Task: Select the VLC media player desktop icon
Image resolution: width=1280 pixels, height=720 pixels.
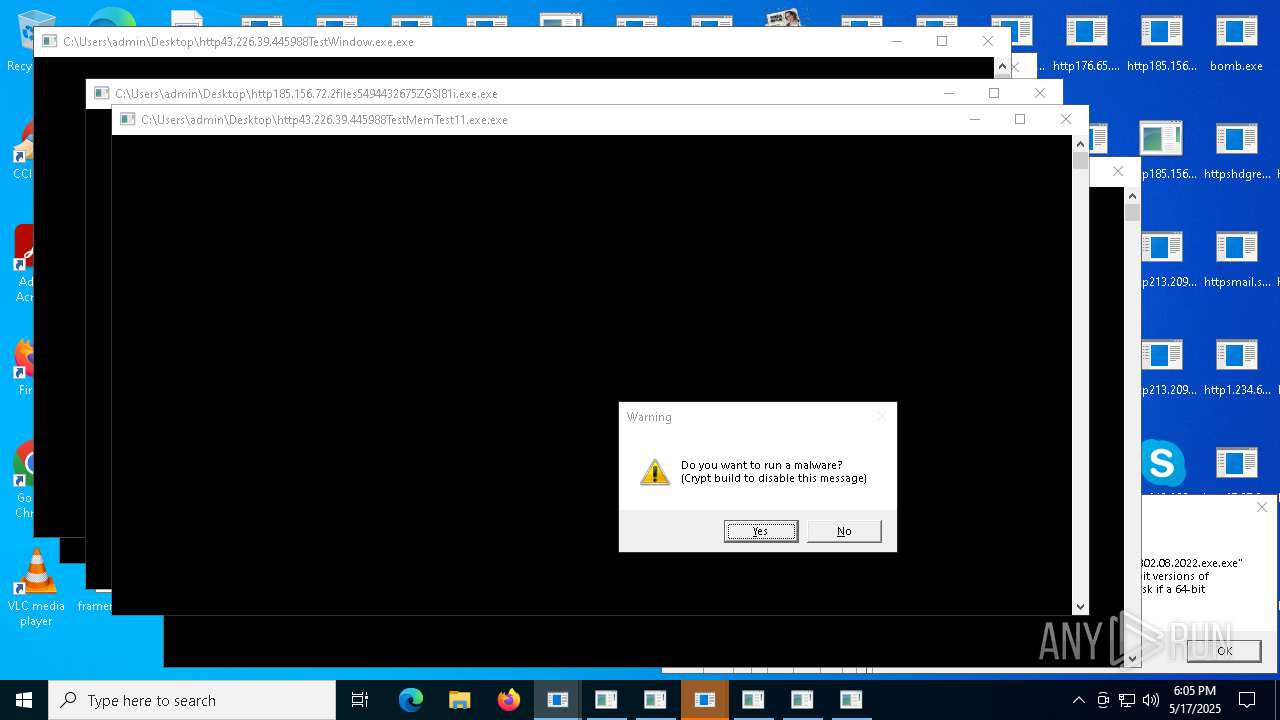Action: click(36, 588)
